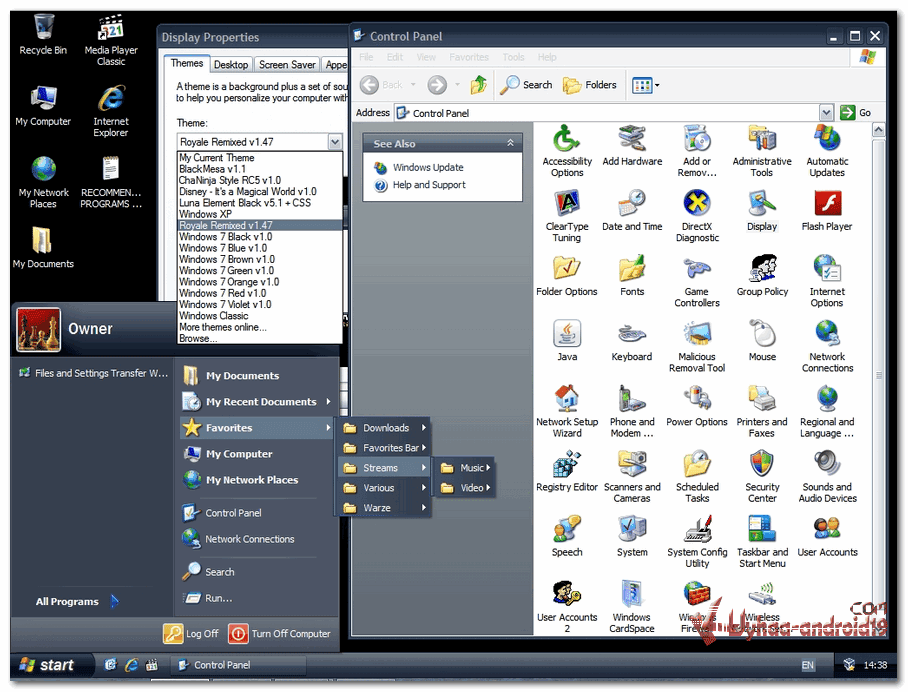Open Keyboard settings icon
Image resolution: width=908 pixels, height=692 pixels.
tap(632, 342)
